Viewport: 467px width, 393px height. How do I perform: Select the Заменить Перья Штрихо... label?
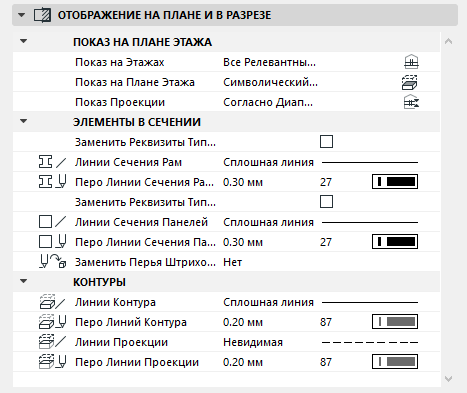[145, 262]
